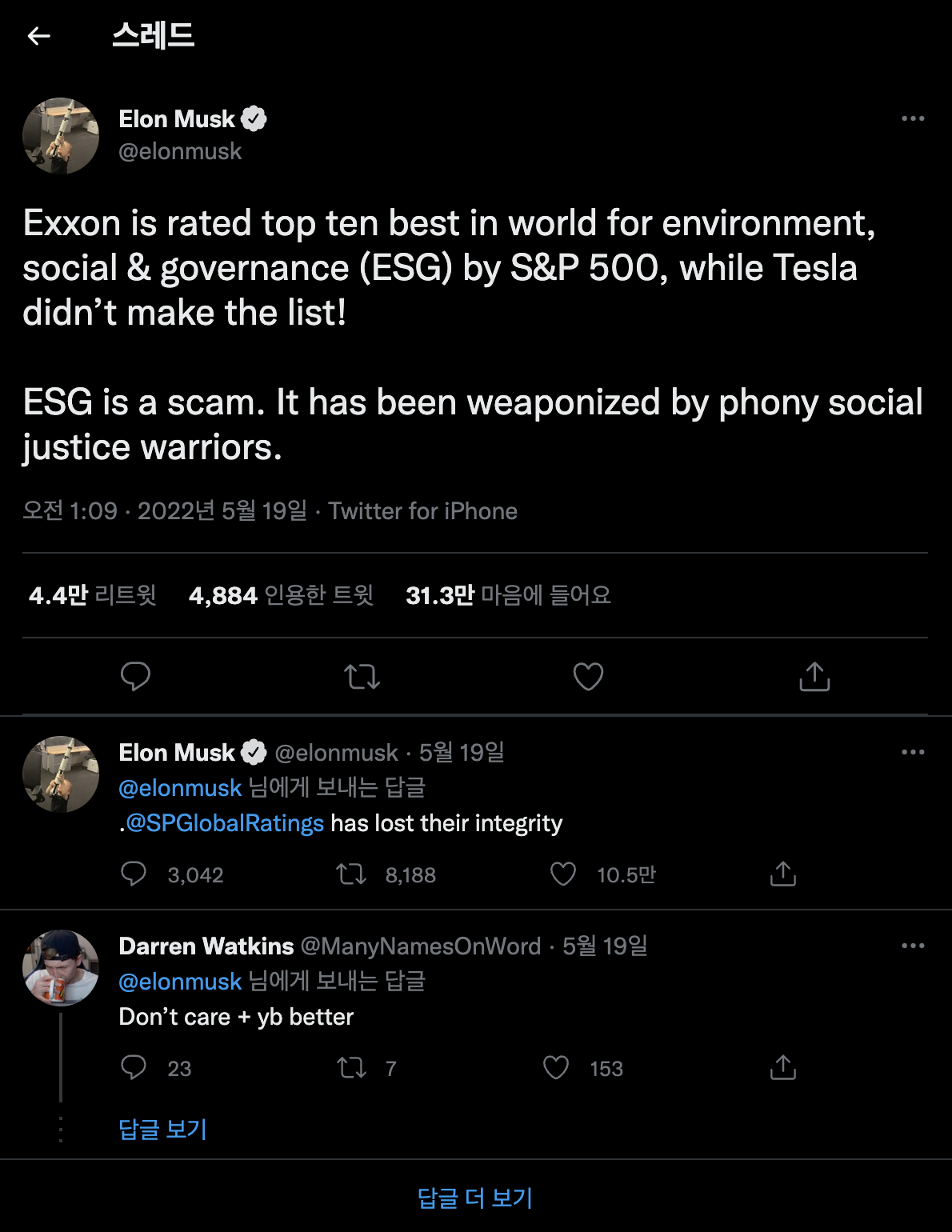Image resolution: width=952 pixels, height=1232 pixels.
Task: View the 4,884 quote tweets list
Action: pyautogui.click(x=281, y=595)
